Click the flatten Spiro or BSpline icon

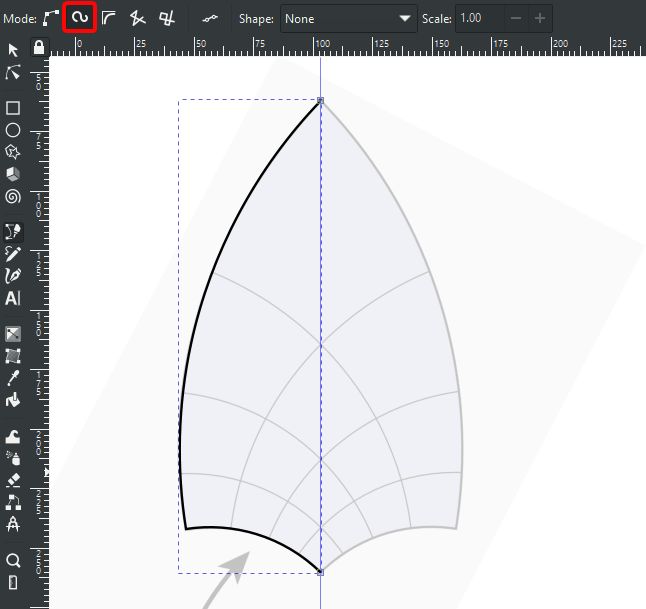[x=210, y=18]
